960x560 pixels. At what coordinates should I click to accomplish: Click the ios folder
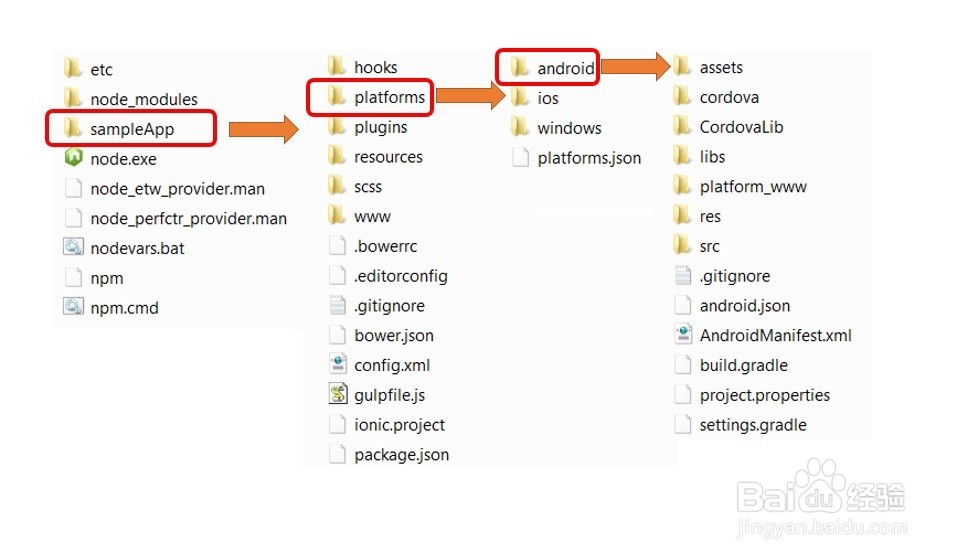pyautogui.click(x=547, y=98)
